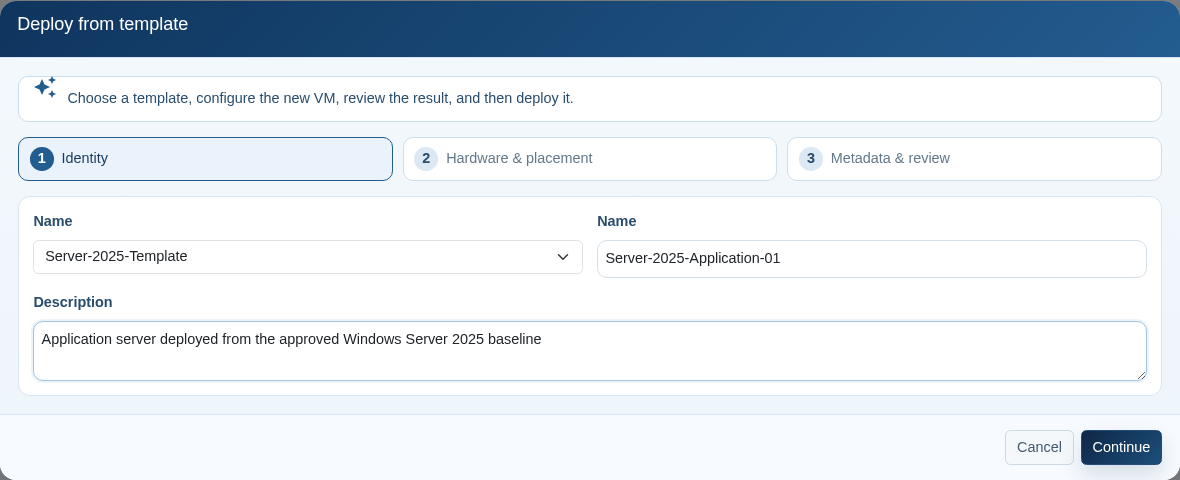1180x480 pixels.
Task: Cancel the deploy from template dialog
Action: coord(1039,448)
